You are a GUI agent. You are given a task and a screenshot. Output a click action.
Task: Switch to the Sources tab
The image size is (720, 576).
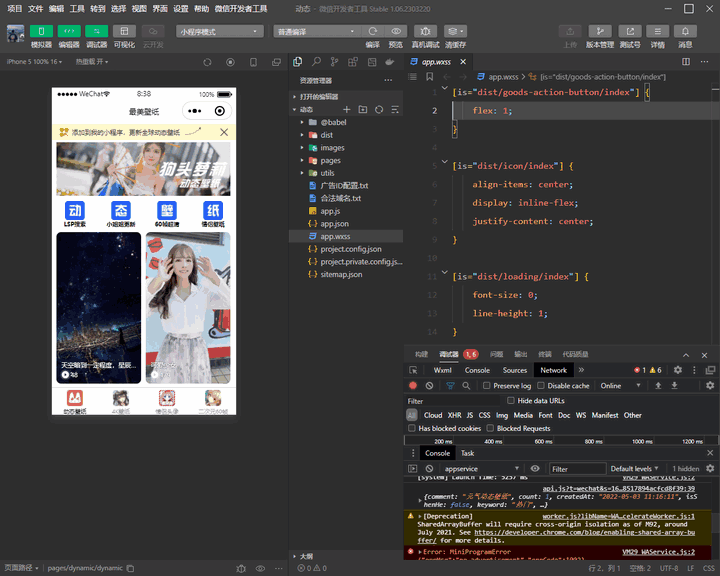(515, 370)
